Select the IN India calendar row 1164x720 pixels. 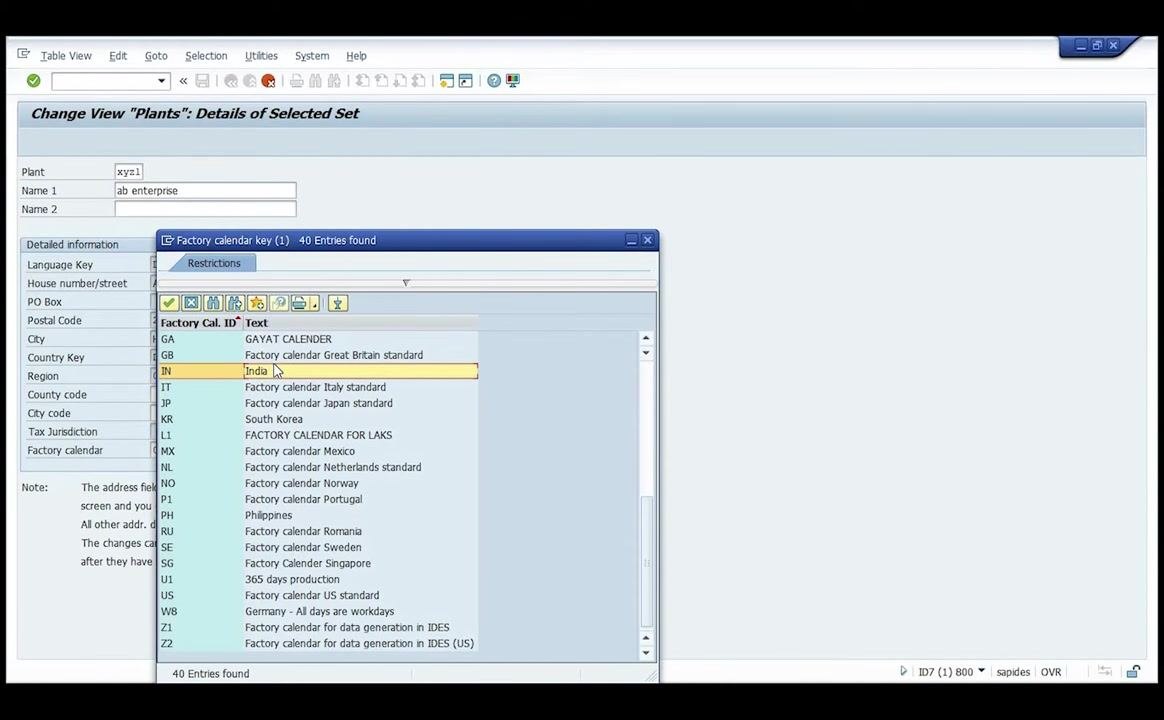[318, 371]
